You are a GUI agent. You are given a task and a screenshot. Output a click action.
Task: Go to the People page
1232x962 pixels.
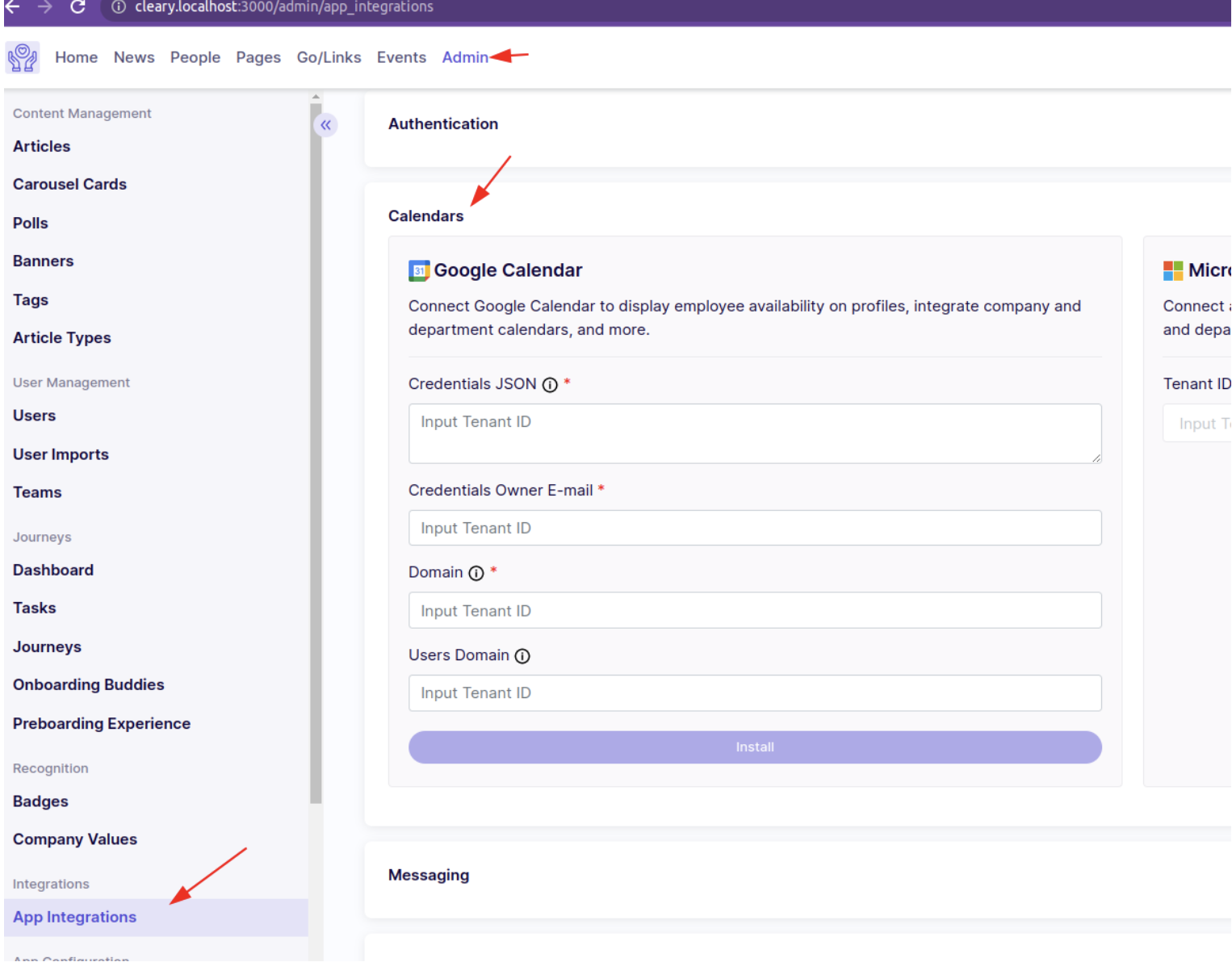(195, 57)
